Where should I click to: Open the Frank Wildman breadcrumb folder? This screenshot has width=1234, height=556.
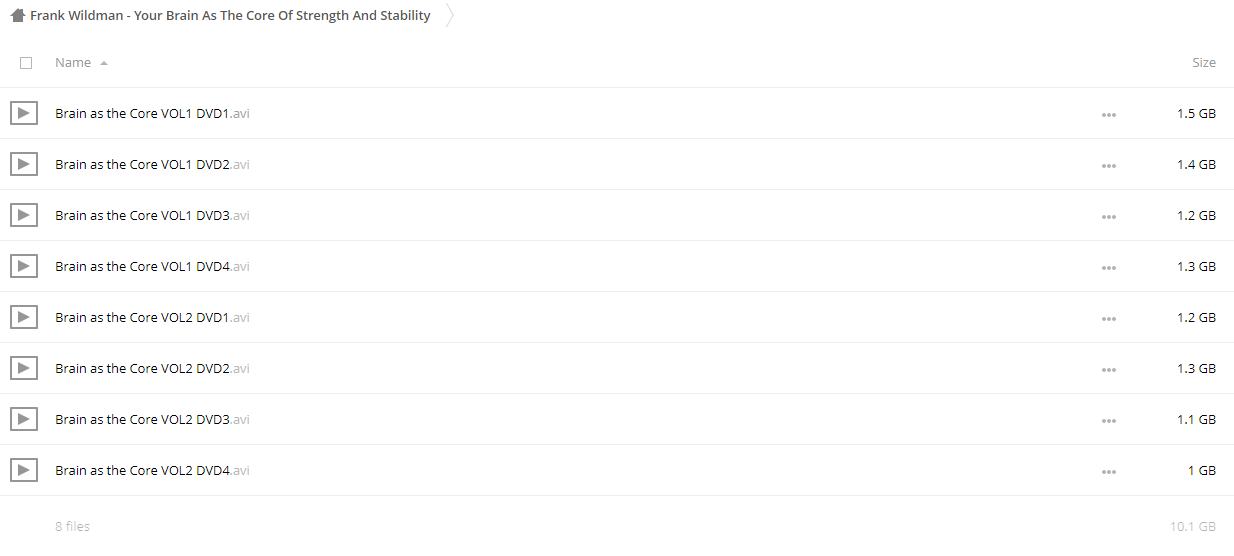(230, 15)
